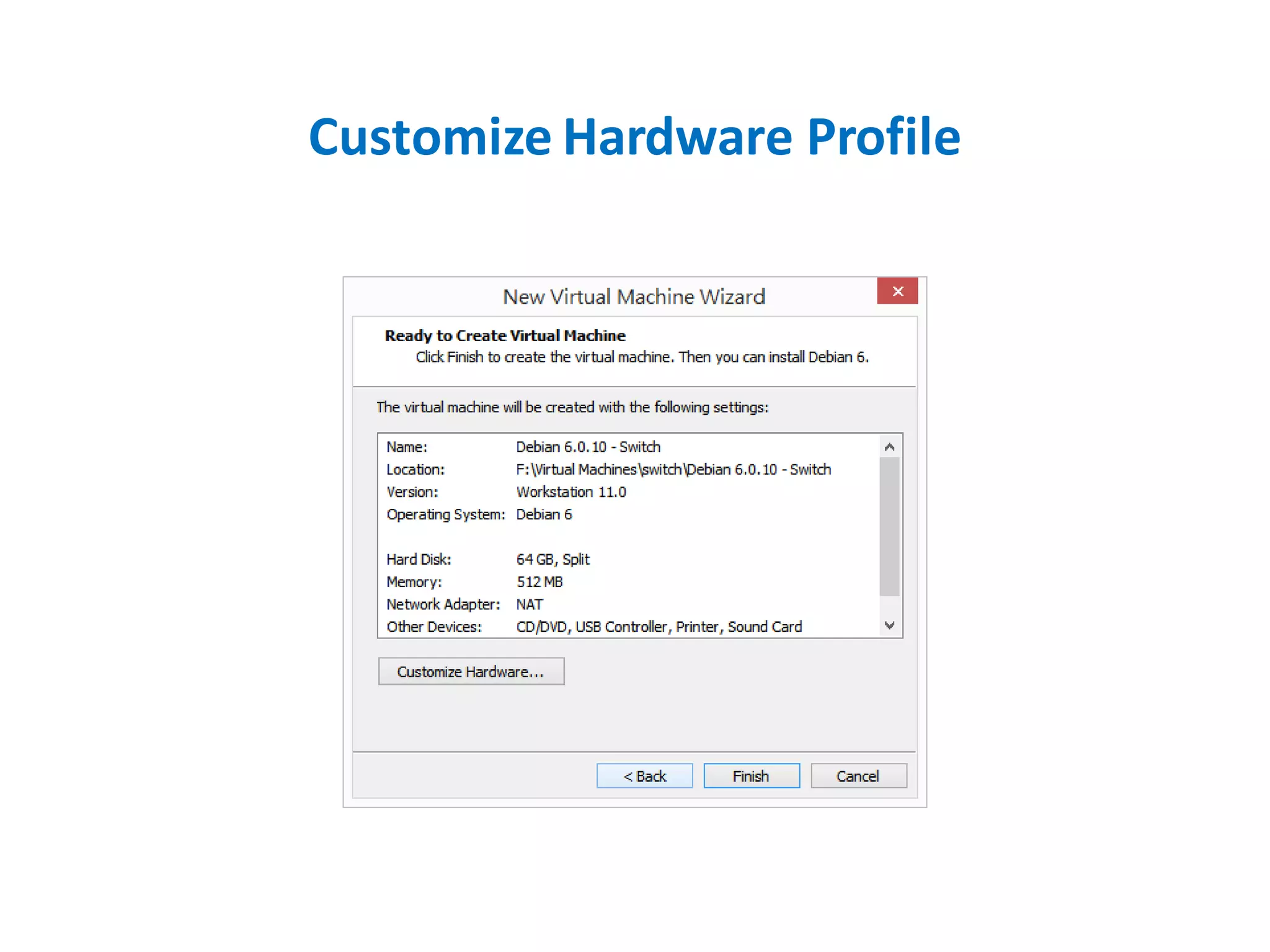The width and height of the screenshot is (1270, 952).
Task: Click the Ready to Create Virtual Machine heading
Action: pyautogui.click(x=505, y=335)
